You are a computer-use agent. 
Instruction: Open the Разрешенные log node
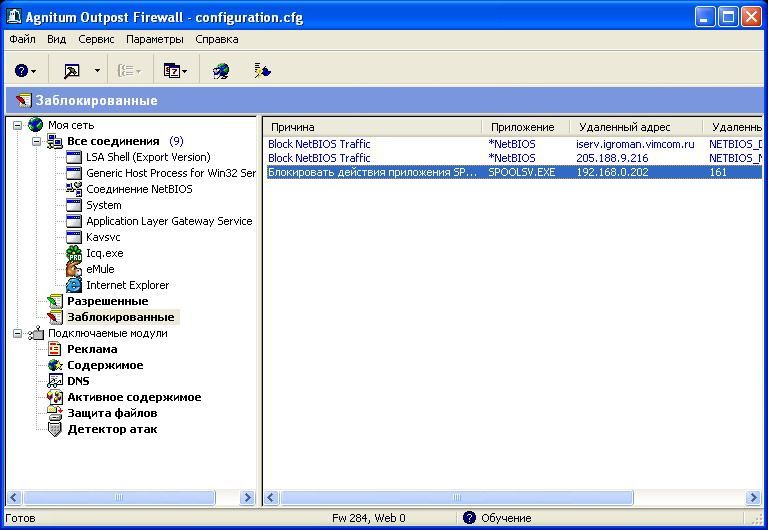tap(107, 301)
